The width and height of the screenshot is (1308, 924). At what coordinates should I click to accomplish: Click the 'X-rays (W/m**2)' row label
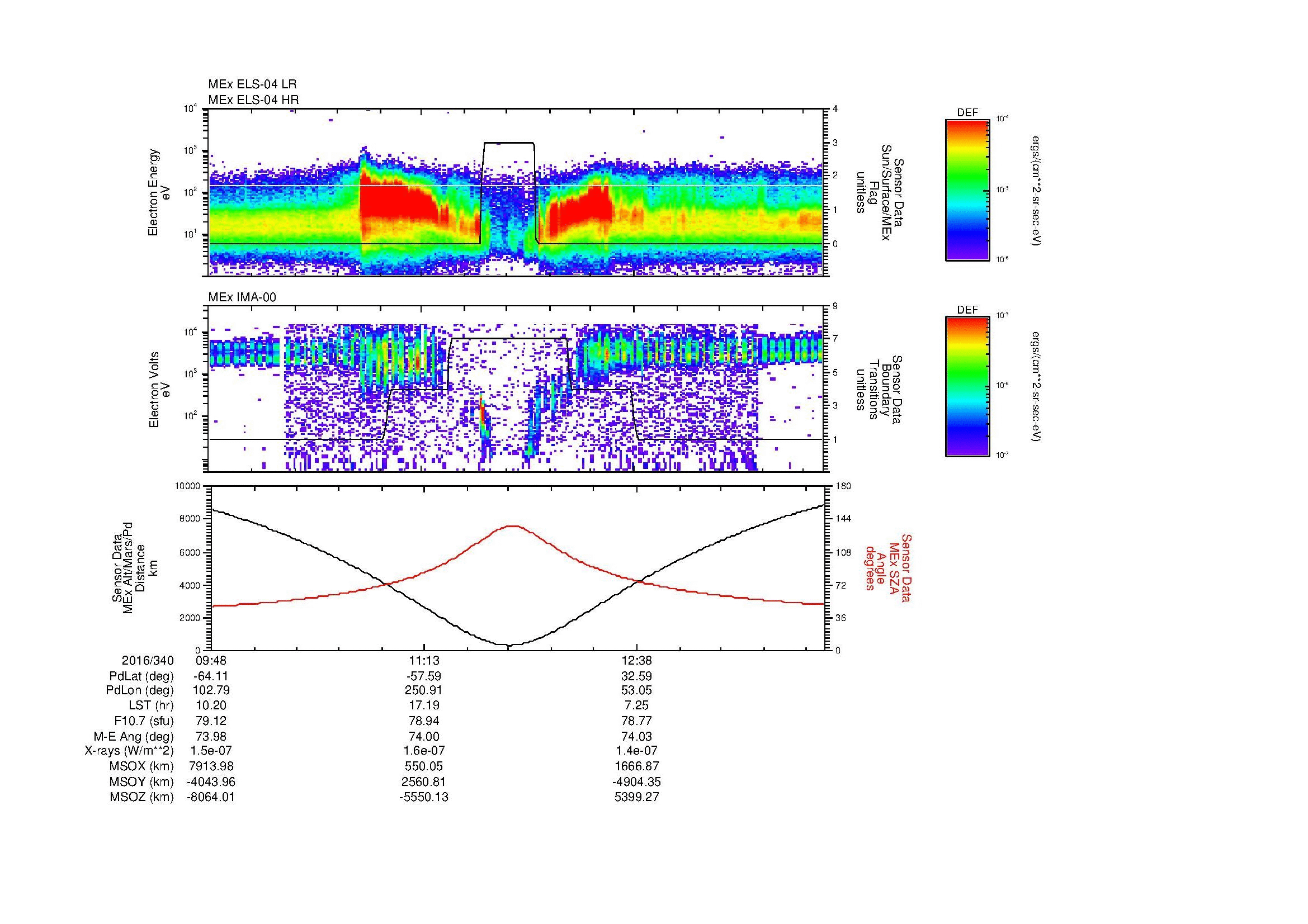click(129, 751)
